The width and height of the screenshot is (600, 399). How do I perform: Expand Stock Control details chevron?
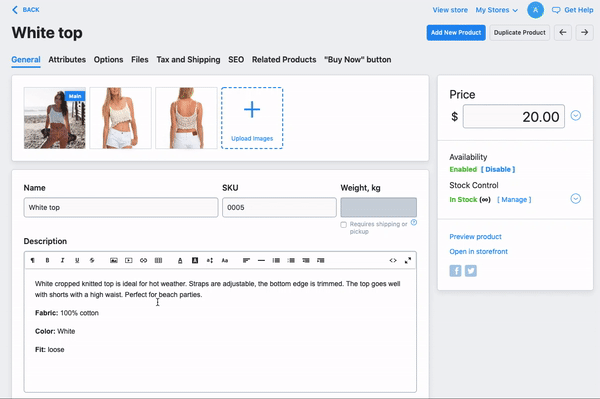[x=576, y=199]
